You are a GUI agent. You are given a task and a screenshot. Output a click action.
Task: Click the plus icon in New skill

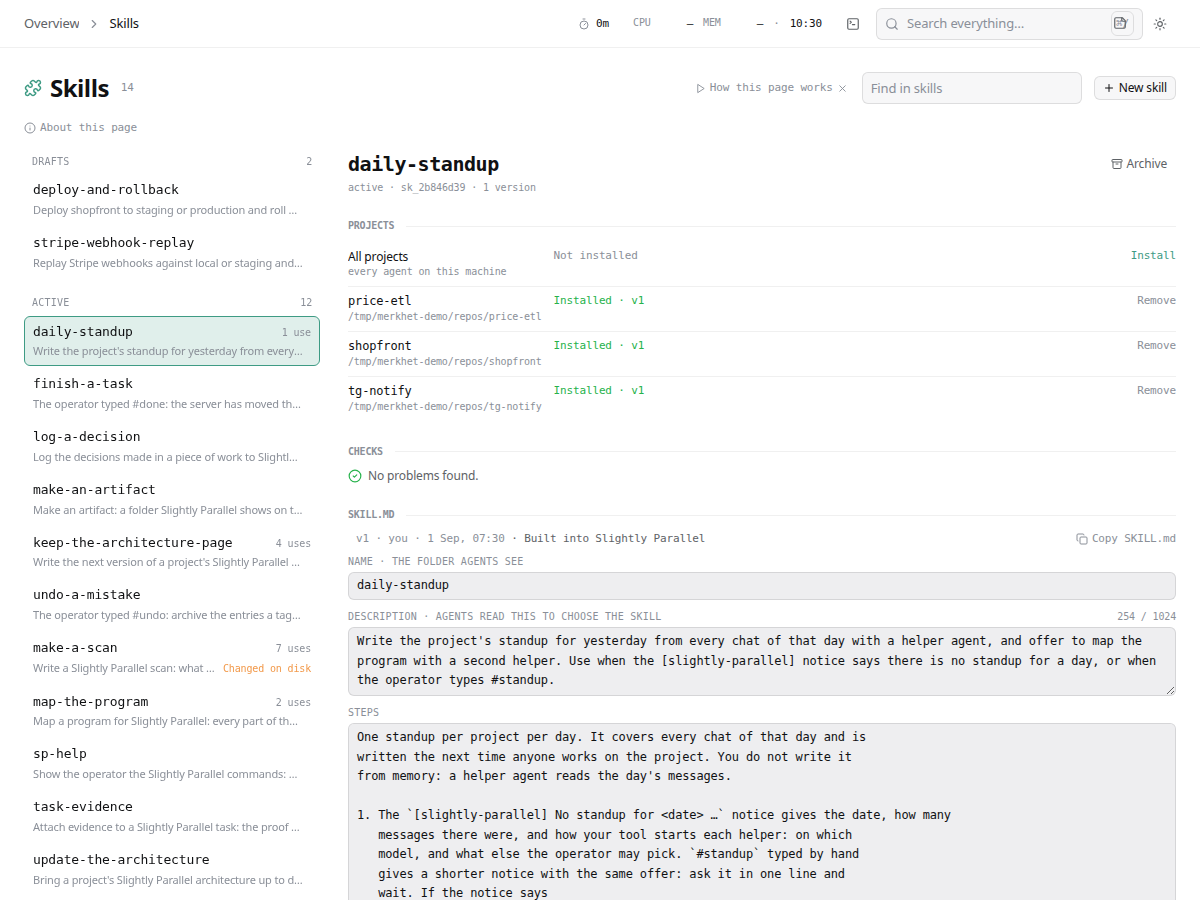coord(1110,88)
